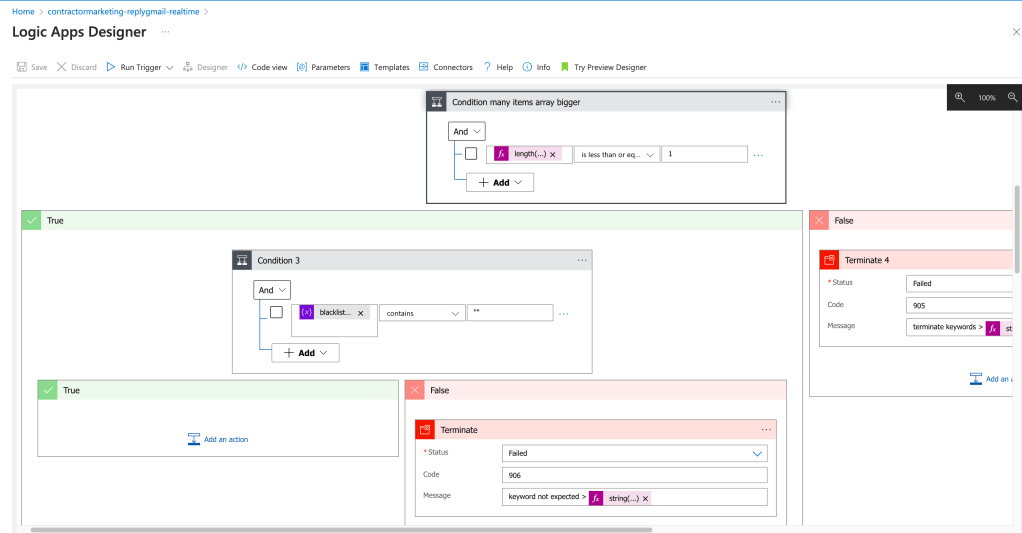1022x533 pixels.
Task: Click the Terminate action red icon
Action: click(x=425, y=429)
